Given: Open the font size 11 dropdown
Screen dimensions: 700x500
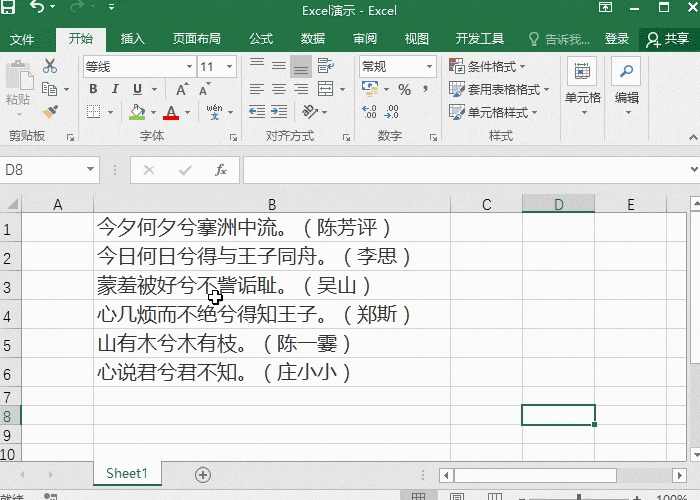Looking at the screenshot, I should pos(229,67).
